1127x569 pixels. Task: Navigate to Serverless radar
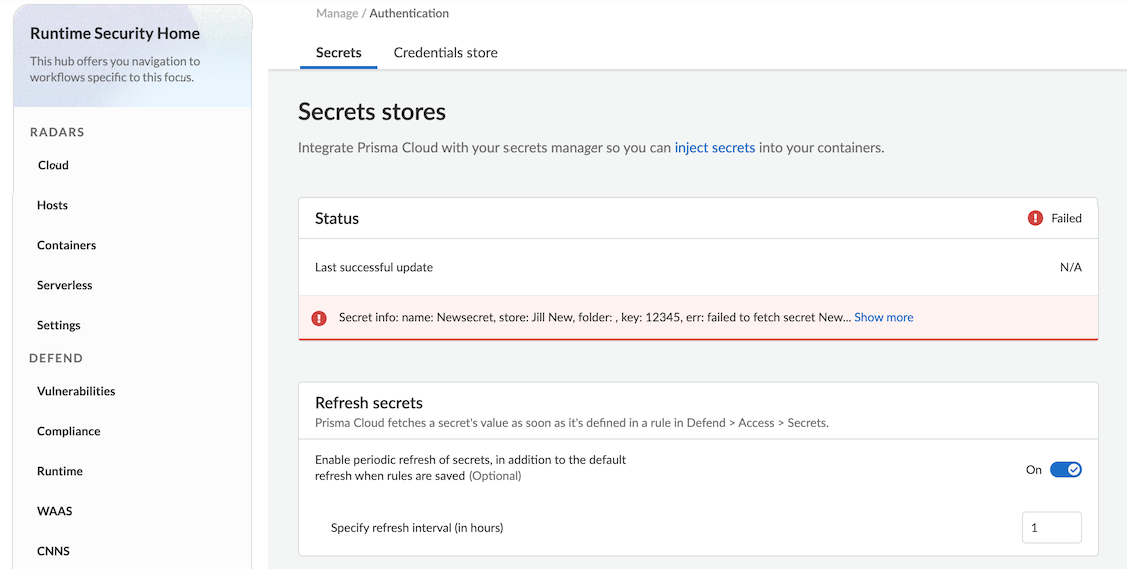click(x=64, y=285)
